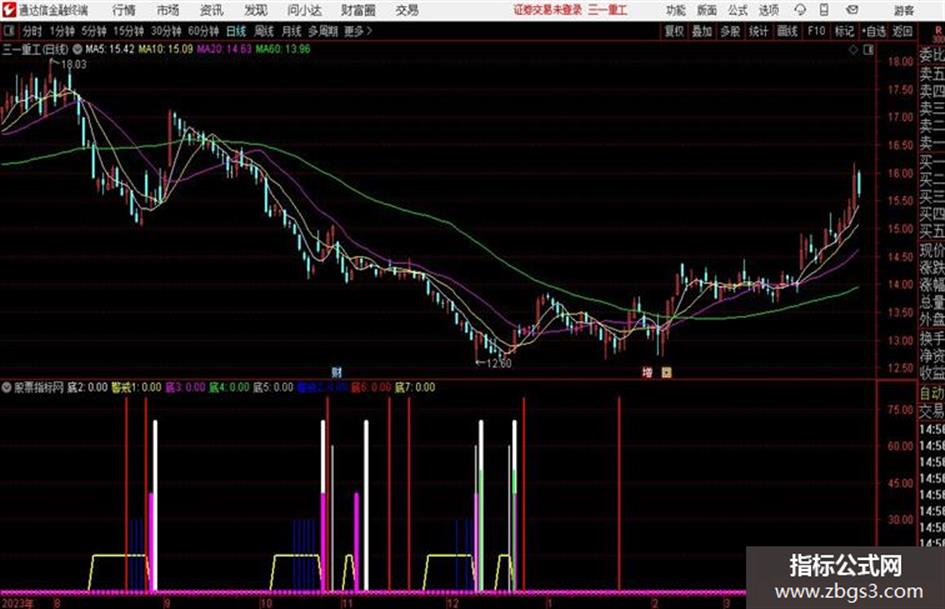Toggle the right info panel icon
Screen dimensions: 945x609
[868, 50]
